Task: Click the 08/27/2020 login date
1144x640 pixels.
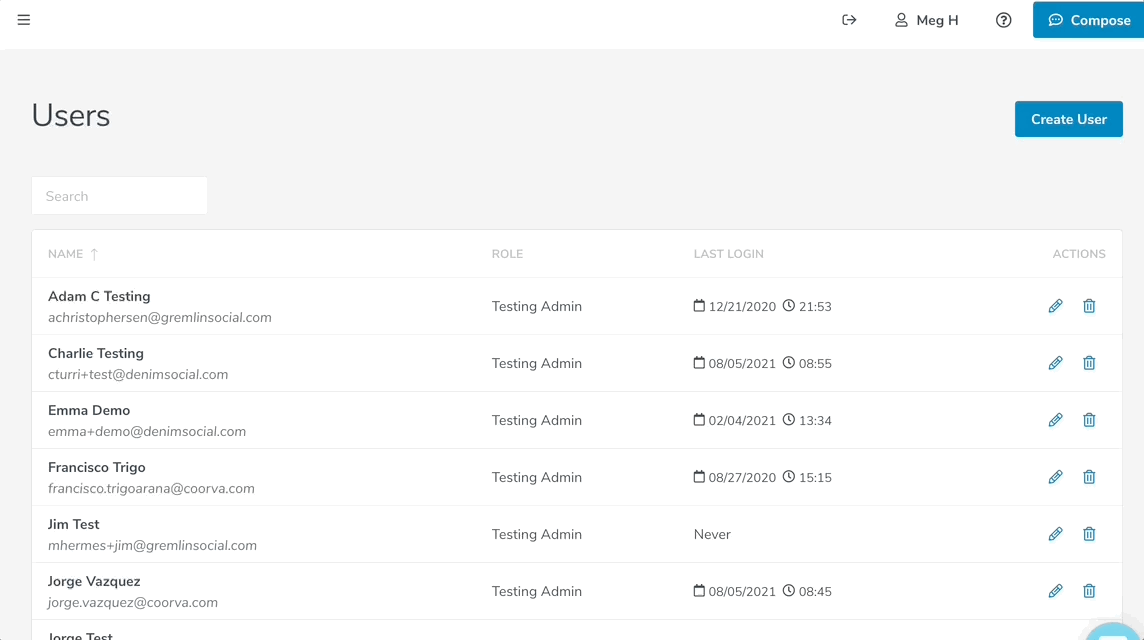Action: [x=742, y=477]
